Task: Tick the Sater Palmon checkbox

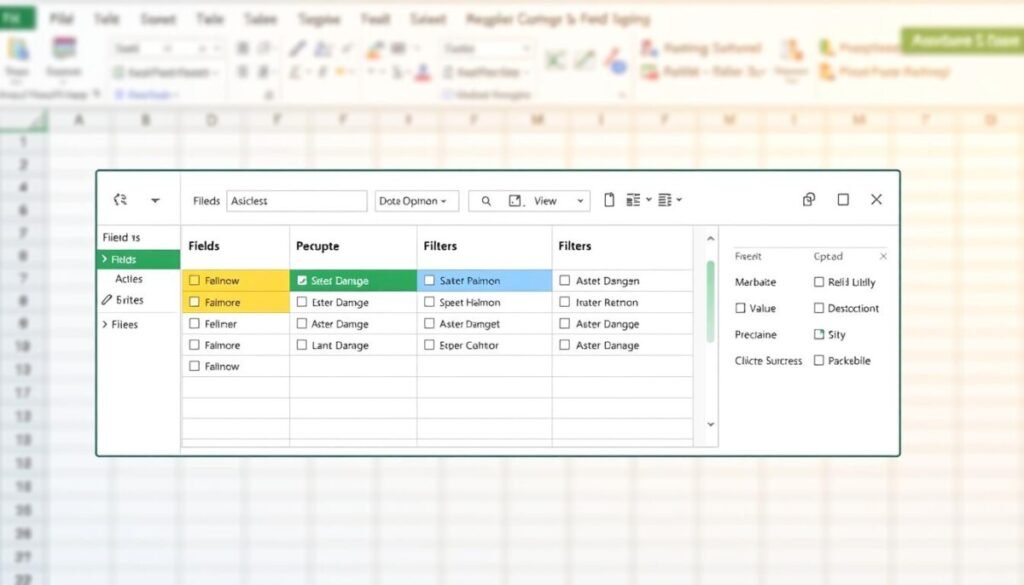Action: pos(429,281)
